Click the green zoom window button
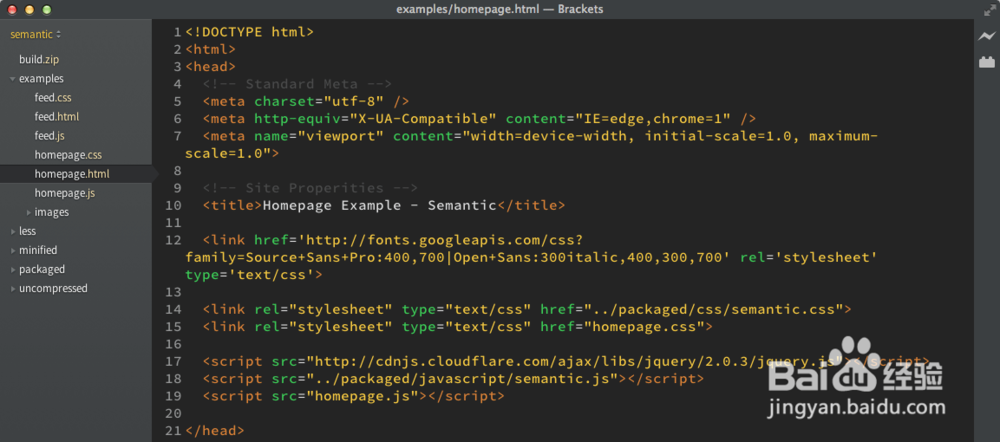 click(x=49, y=9)
